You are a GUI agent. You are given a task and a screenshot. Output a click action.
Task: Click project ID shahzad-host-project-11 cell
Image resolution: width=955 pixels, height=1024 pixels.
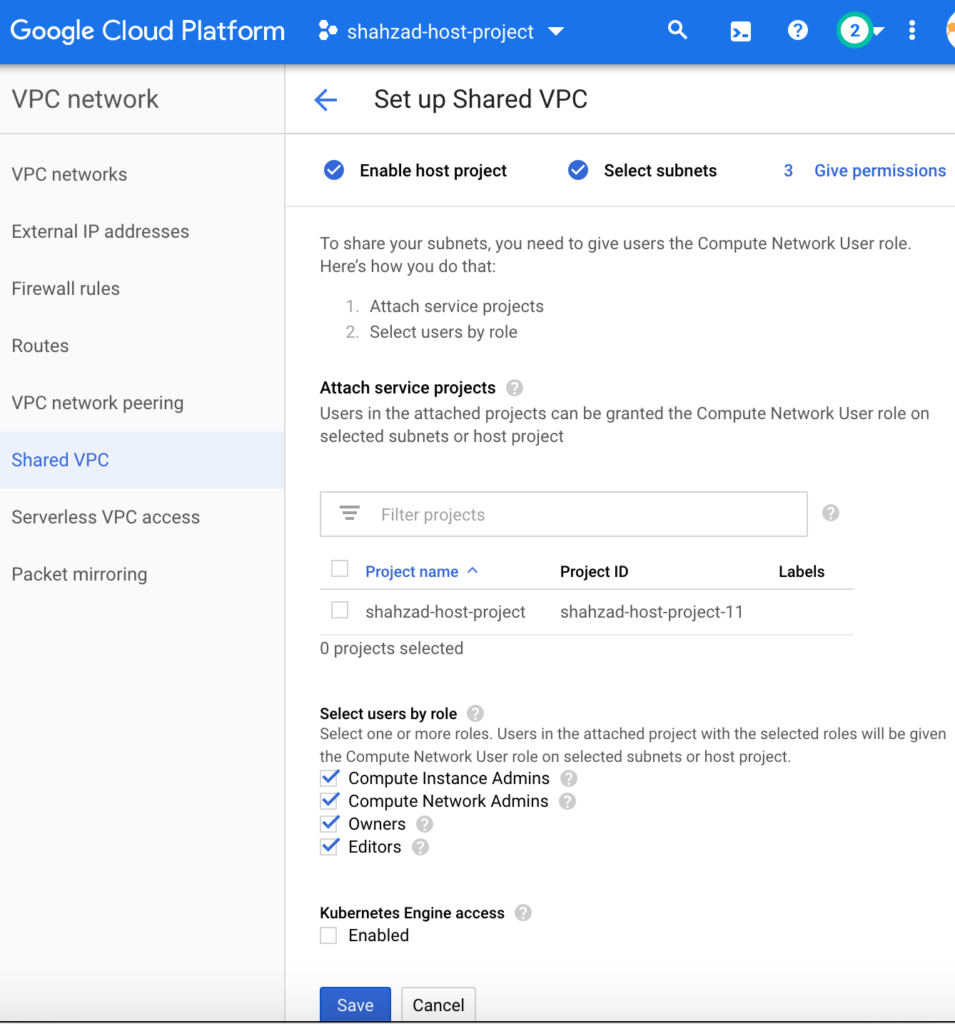pos(651,612)
